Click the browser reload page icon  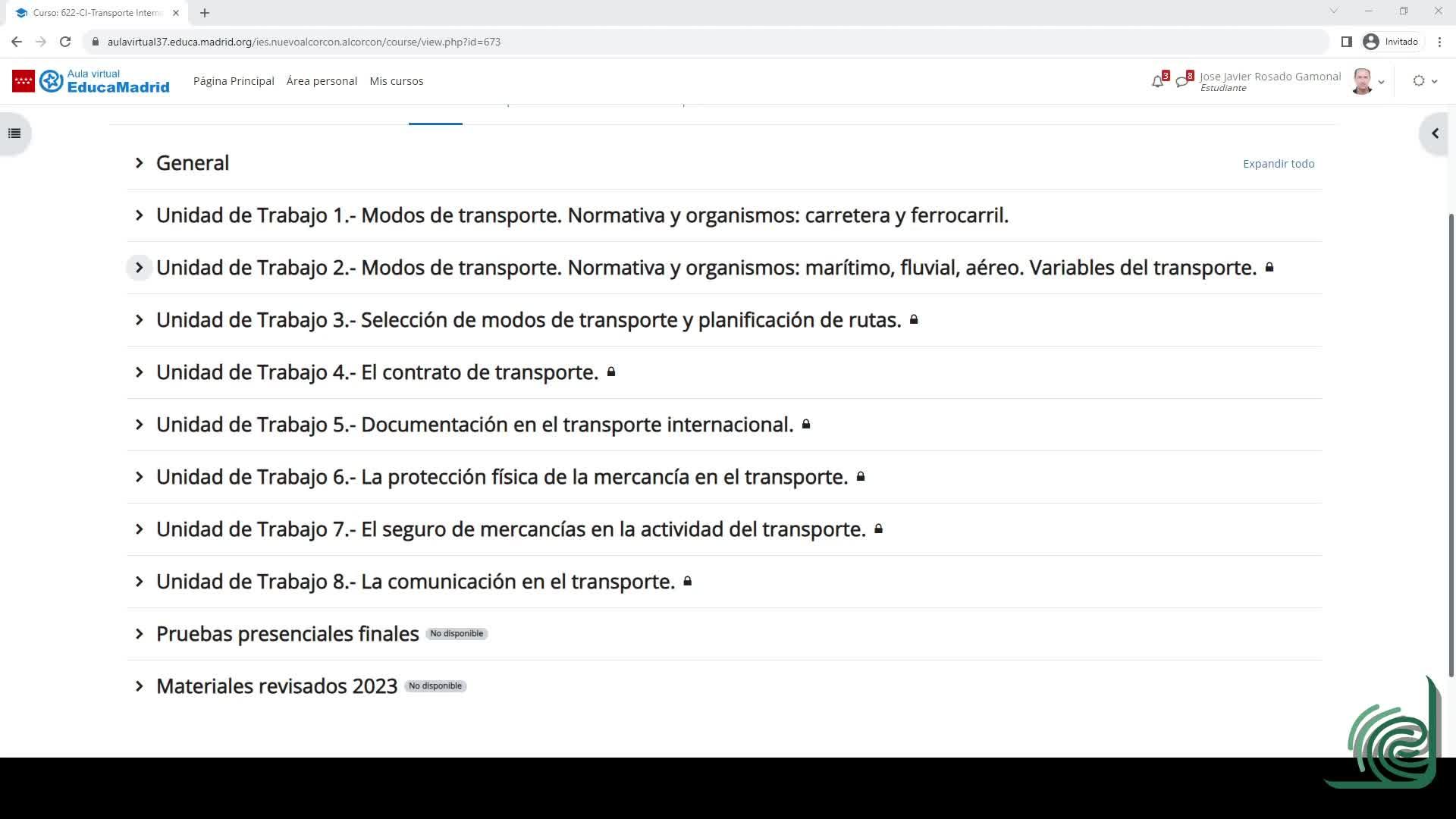click(65, 42)
